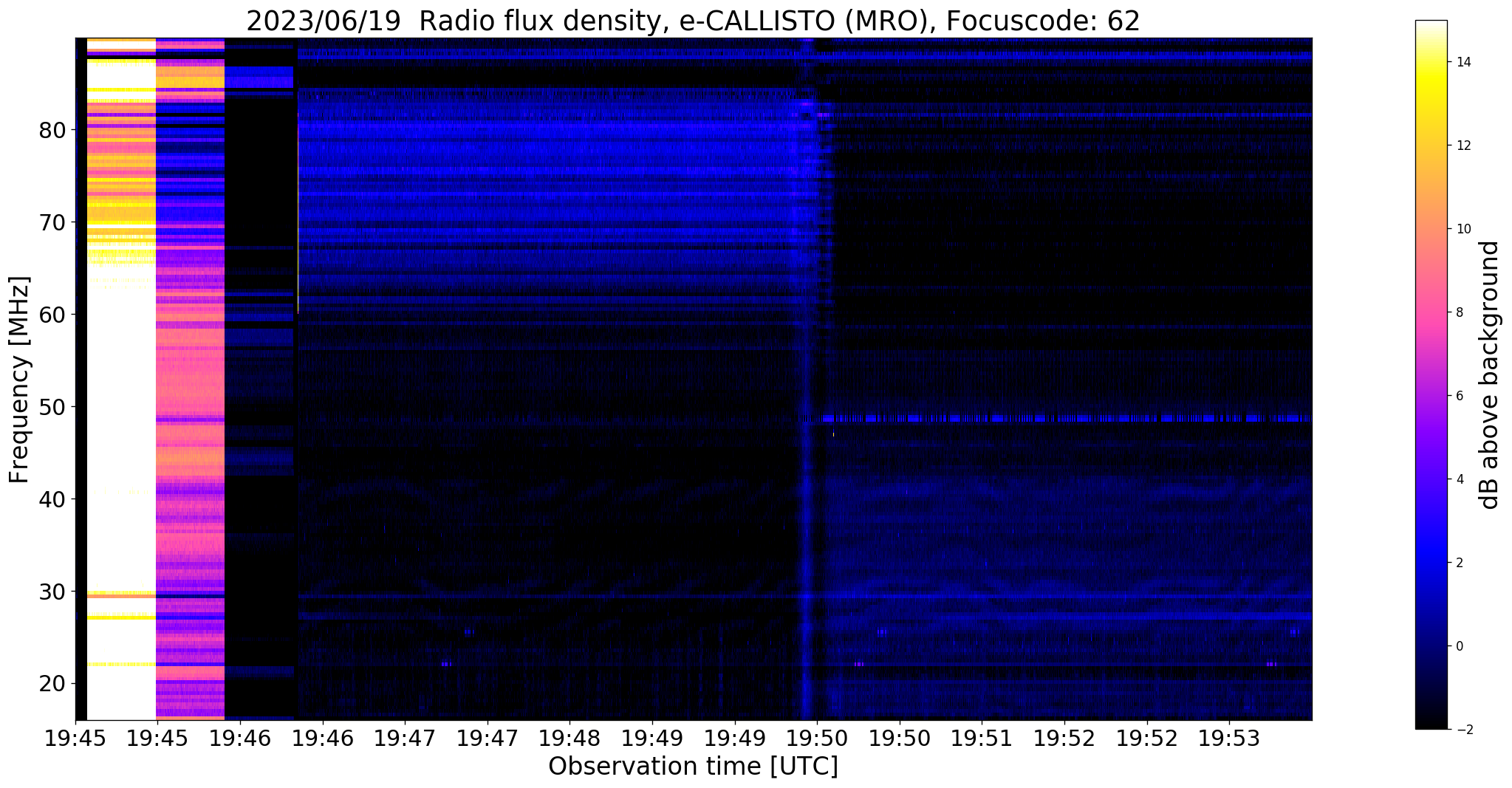Click the 70 MHz frequency tick label
Image resolution: width=1512 pixels, height=788 pixels.
(52, 222)
